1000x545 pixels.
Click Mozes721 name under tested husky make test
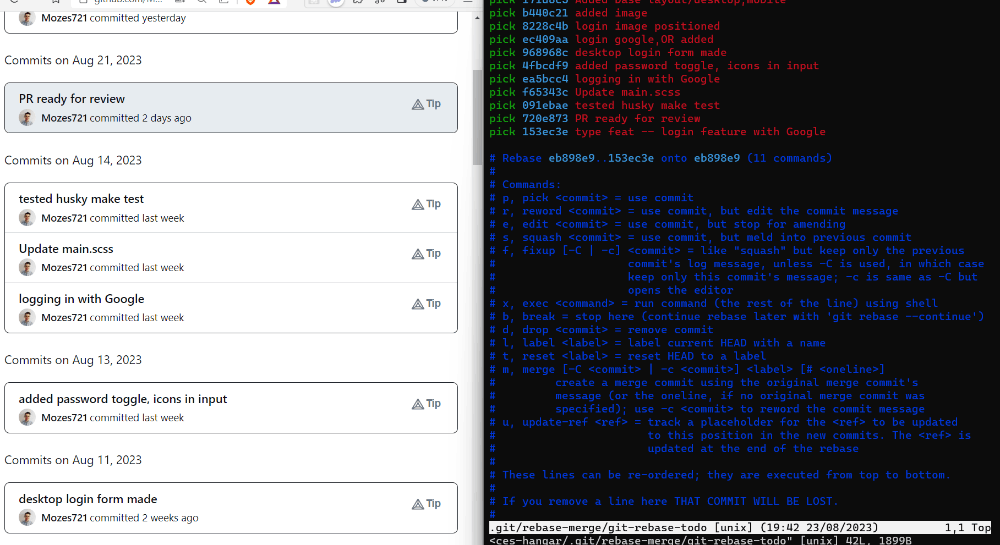point(64,218)
